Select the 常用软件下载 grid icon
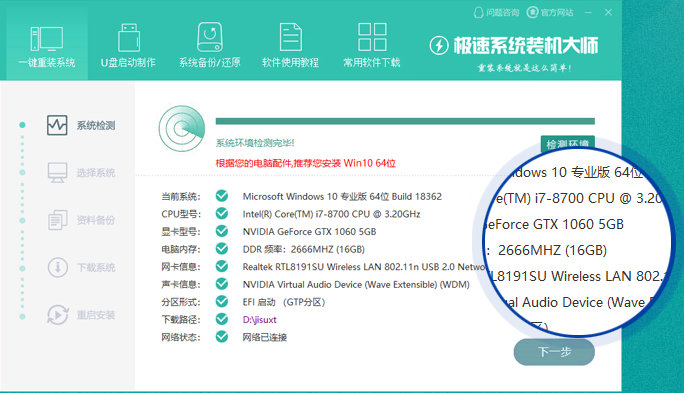The width and height of the screenshot is (684, 393). [x=372, y=37]
